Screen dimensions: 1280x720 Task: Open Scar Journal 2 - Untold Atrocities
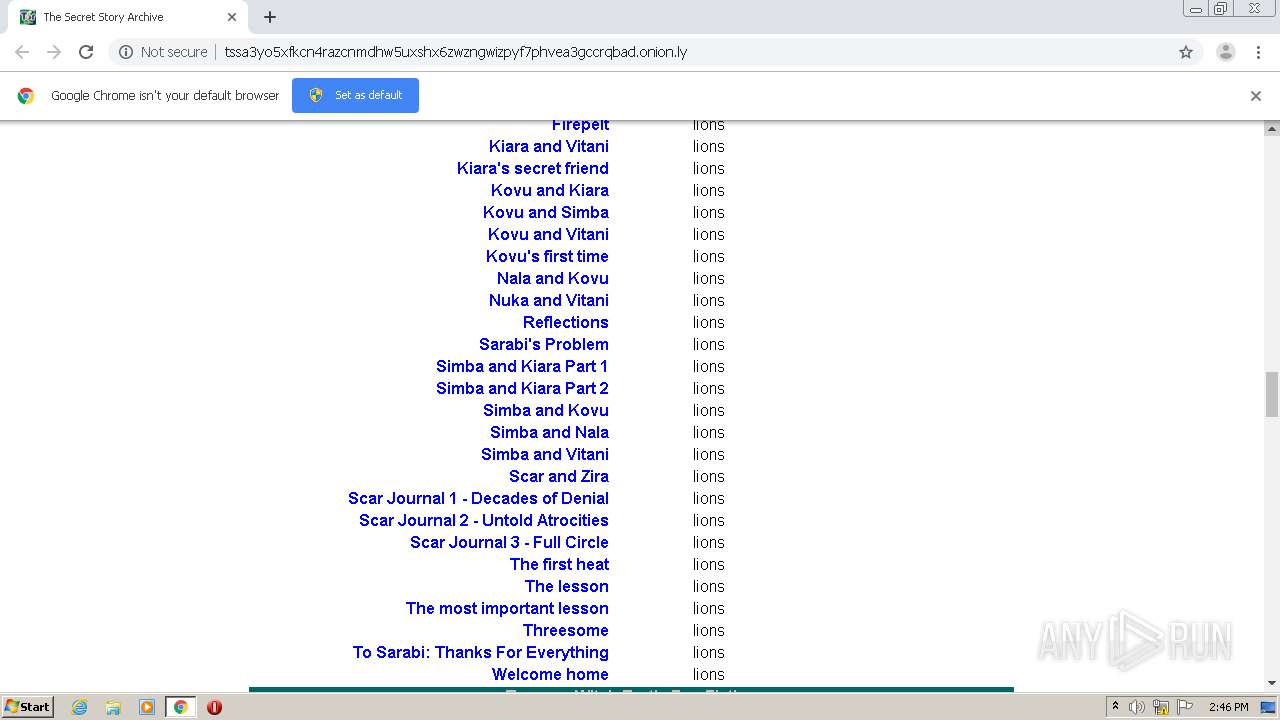(484, 520)
